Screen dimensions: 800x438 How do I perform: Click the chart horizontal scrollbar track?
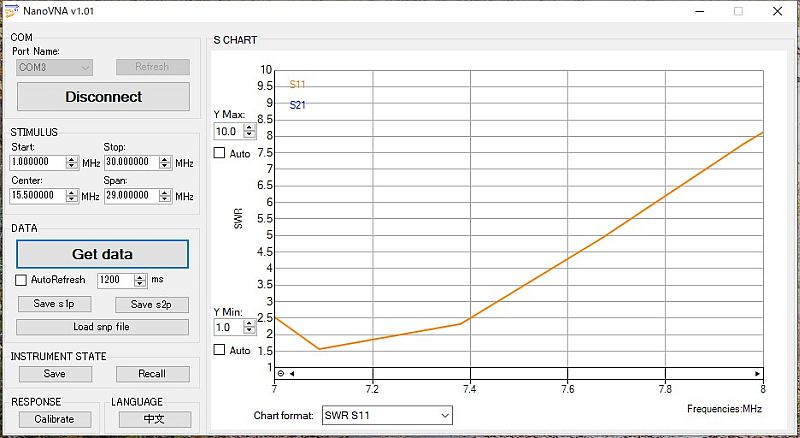pyautogui.click(x=520, y=373)
